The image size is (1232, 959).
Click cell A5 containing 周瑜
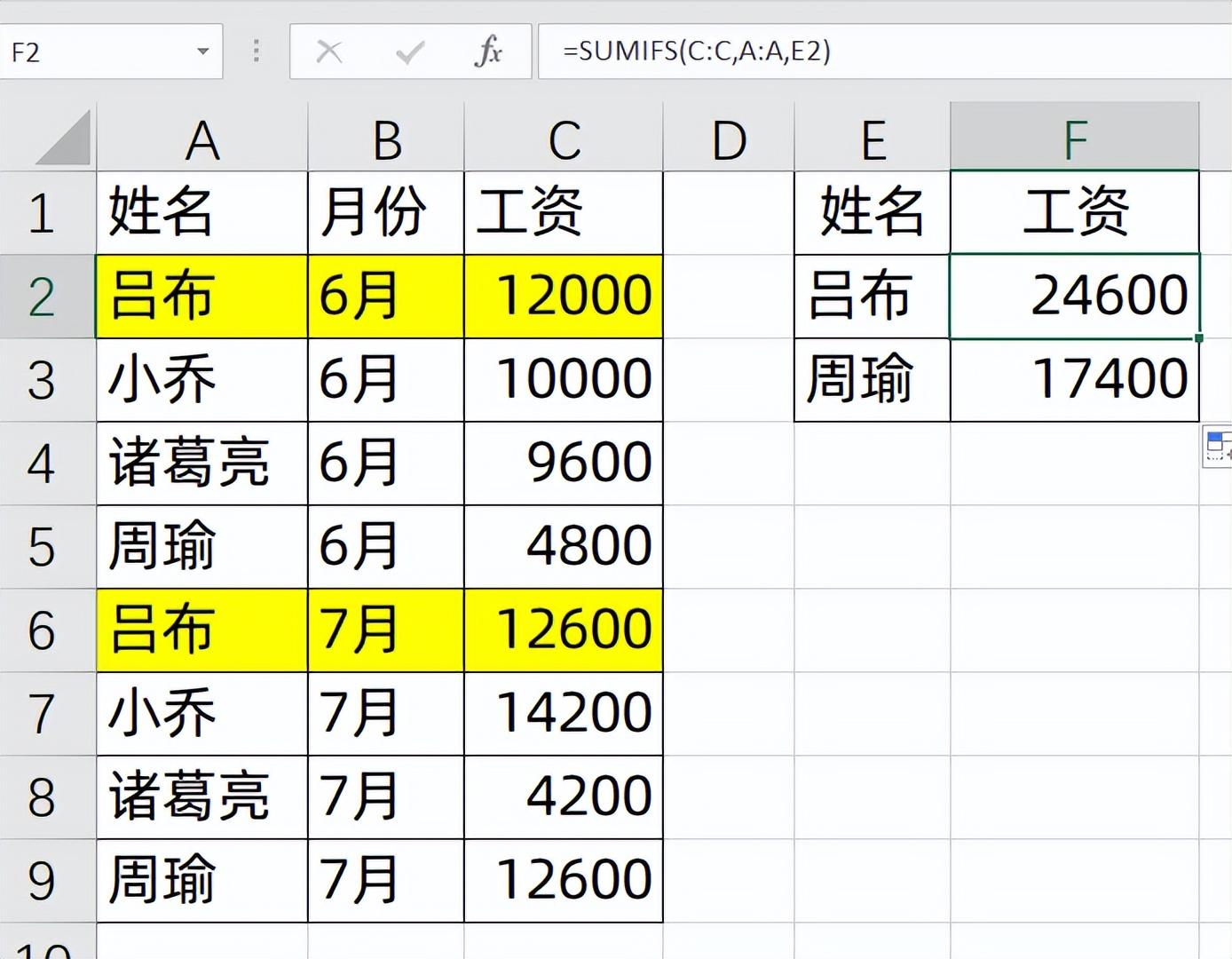(x=202, y=547)
